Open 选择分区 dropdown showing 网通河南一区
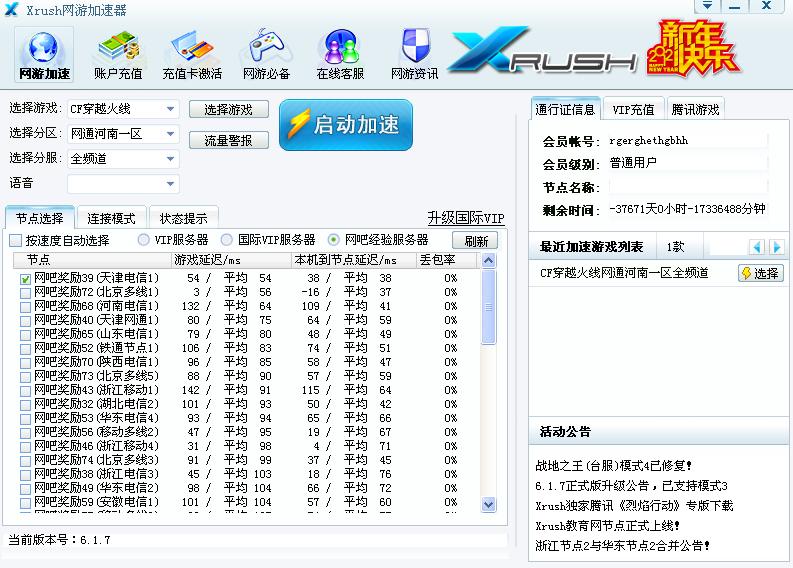The width and height of the screenshot is (793, 568). coord(123,134)
